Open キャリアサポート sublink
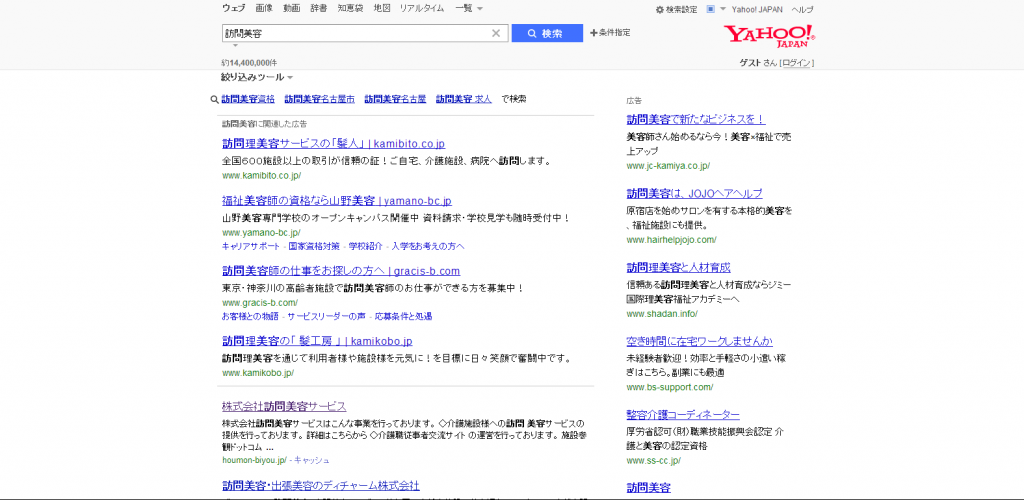 [x=251, y=246]
